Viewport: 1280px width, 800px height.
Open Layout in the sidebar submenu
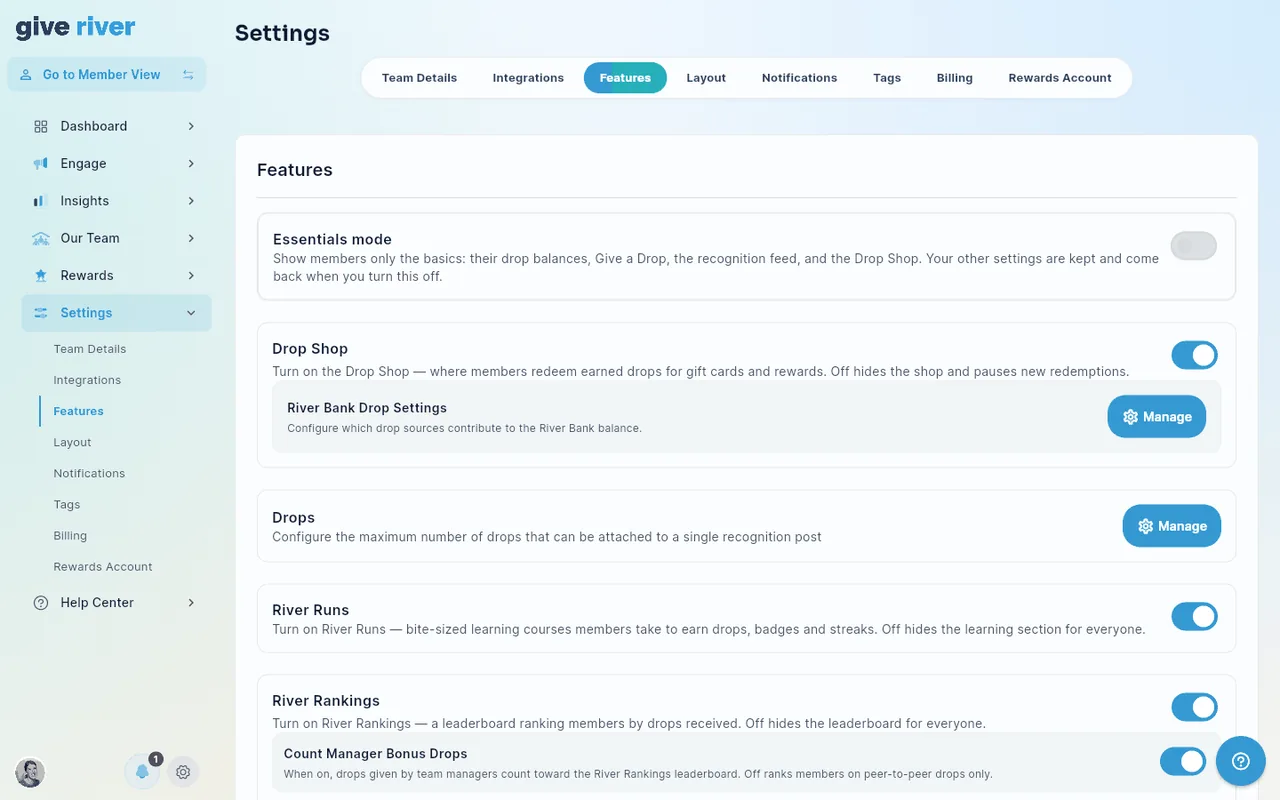click(72, 442)
